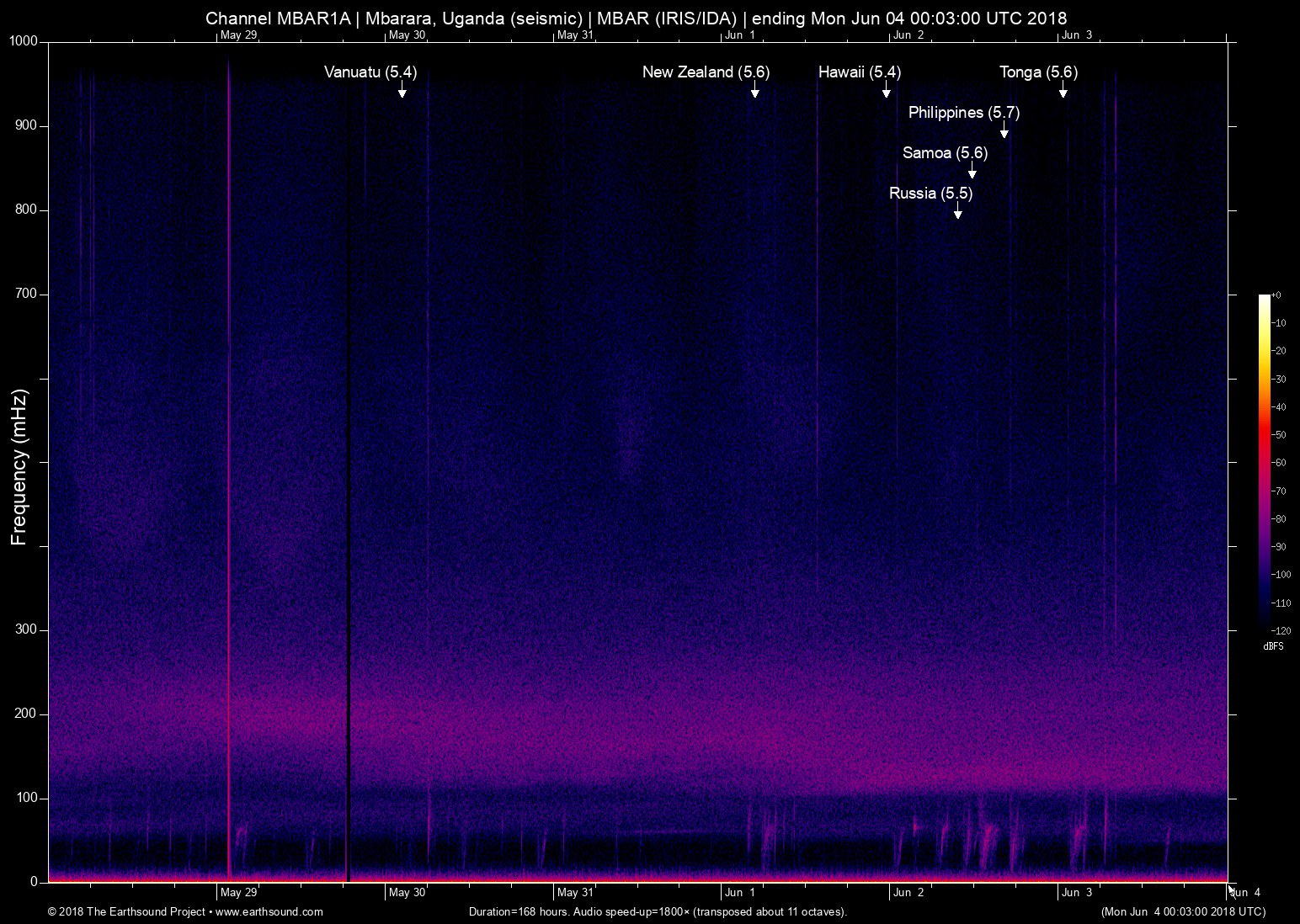Image resolution: width=1300 pixels, height=924 pixels.
Task: Click the Tonga (5.6) earthquake label
Action: pyautogui.click(x=1038, y=72)
